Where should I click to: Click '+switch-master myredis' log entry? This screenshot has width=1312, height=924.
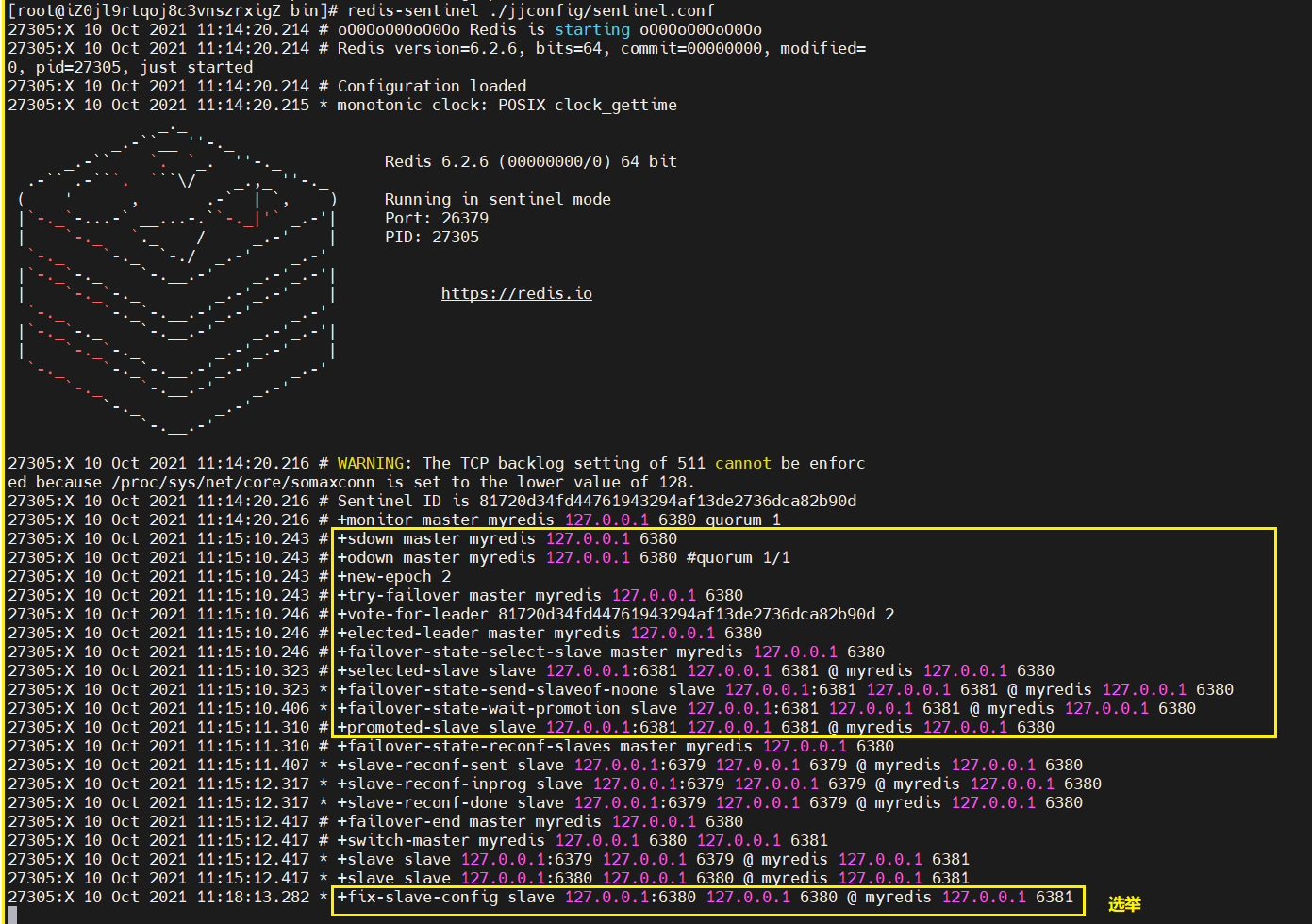click(x=583, y=840)
